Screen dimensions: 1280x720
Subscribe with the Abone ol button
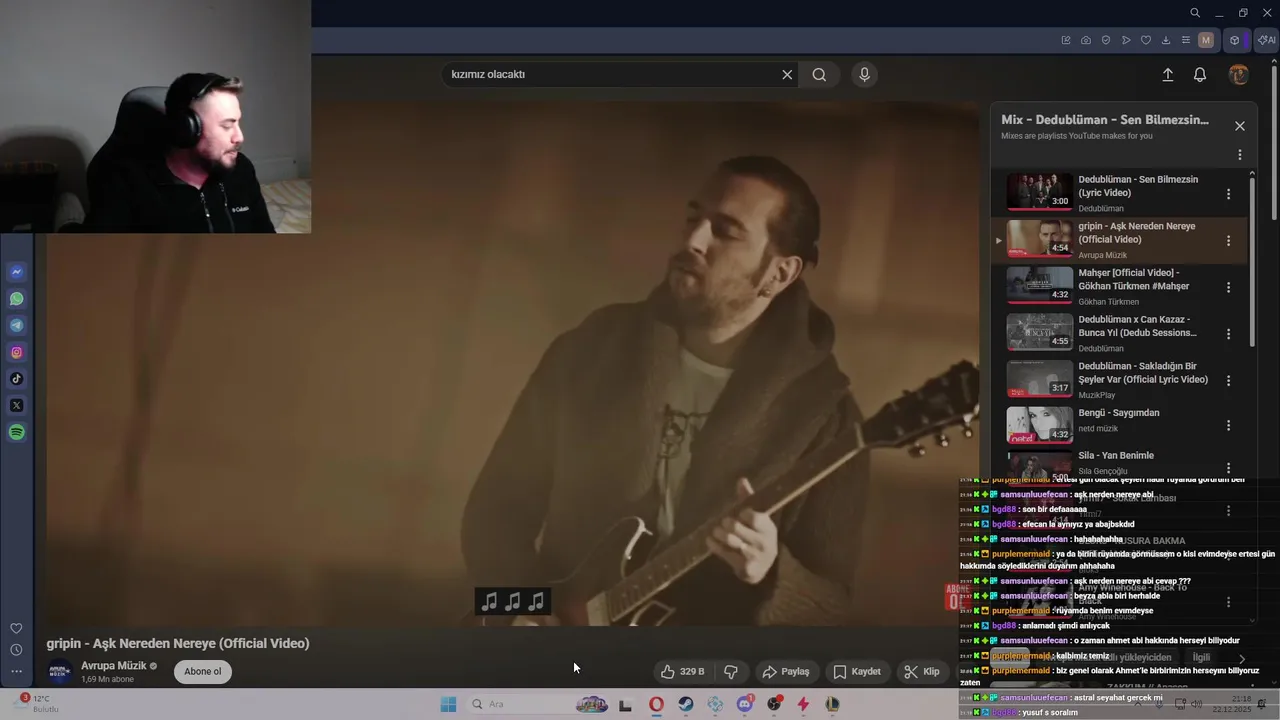coord(203,671)
